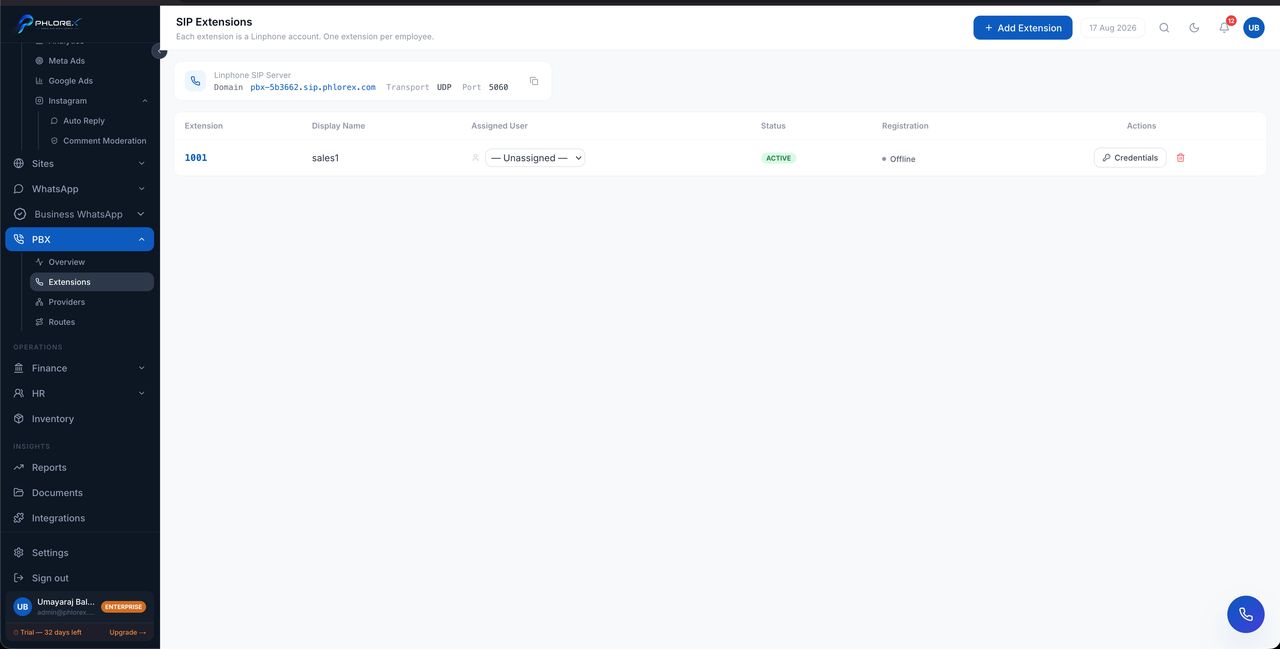Expand the Sites menu
This screenshot has width=1280, height=649.
(79, 163)
